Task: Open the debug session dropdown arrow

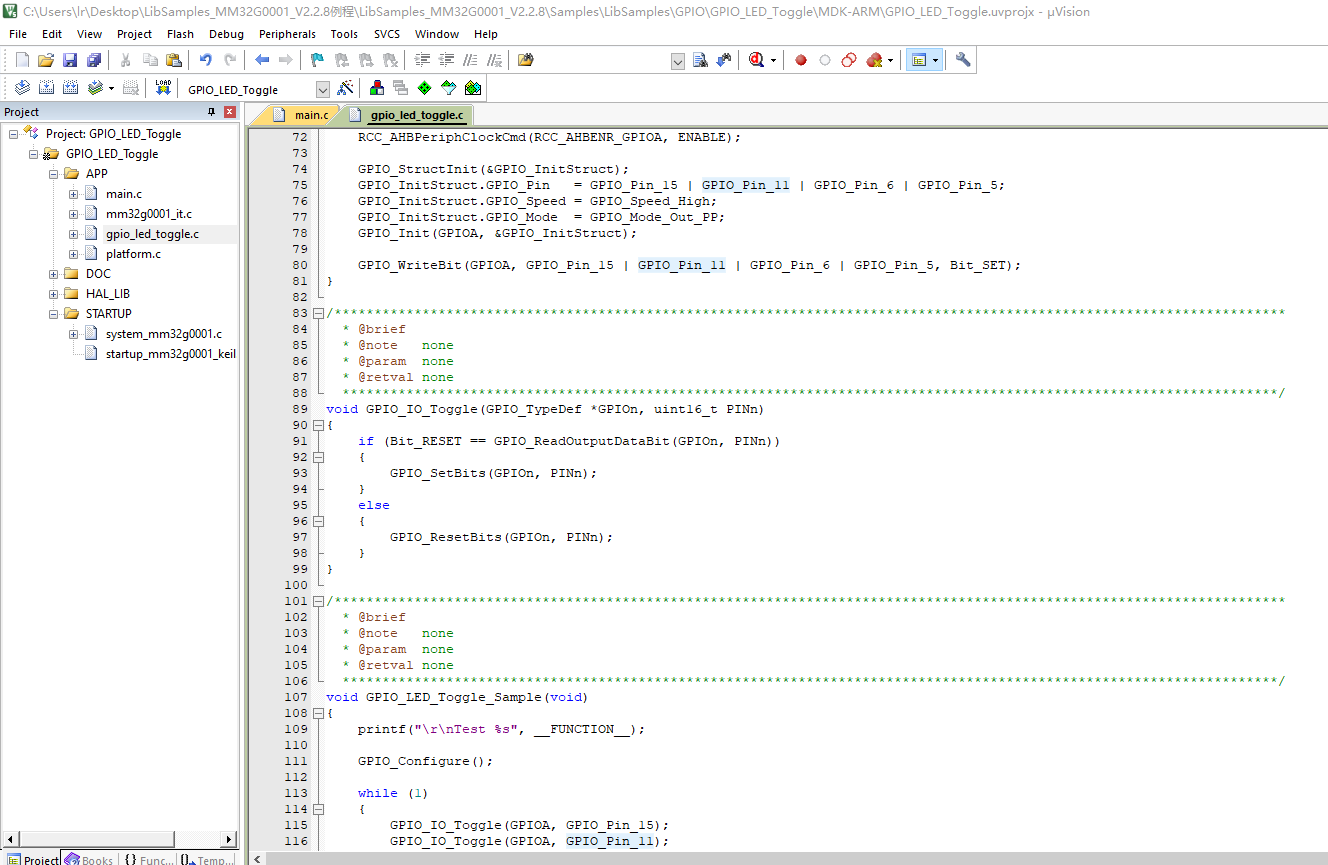Action: coord(773,60)
